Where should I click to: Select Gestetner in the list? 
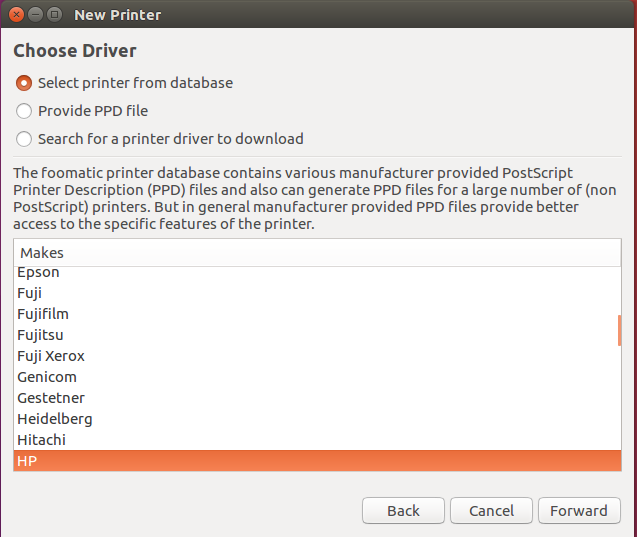click(x=51, y=398)
